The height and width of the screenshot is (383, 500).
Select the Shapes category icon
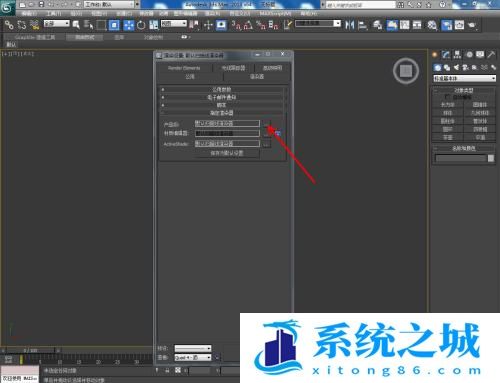tap(447, 67)
